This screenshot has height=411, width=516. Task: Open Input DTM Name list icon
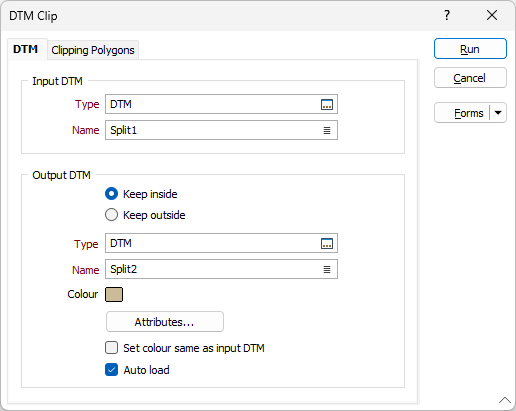[x=327, y=130]
